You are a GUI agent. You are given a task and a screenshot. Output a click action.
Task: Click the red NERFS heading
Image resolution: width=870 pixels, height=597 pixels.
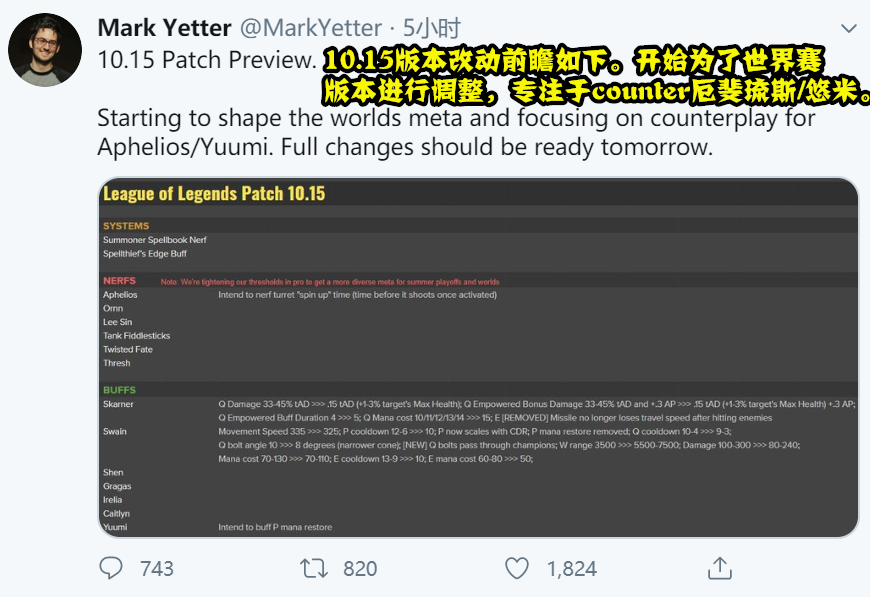119,281
